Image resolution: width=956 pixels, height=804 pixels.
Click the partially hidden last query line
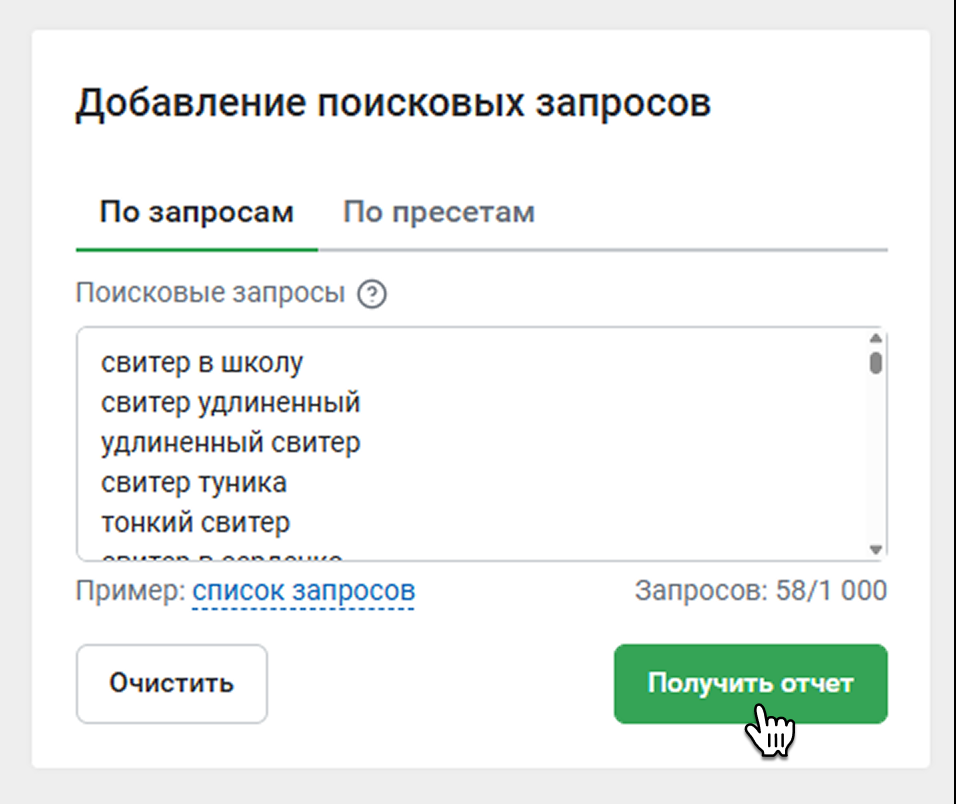point(222,556)
